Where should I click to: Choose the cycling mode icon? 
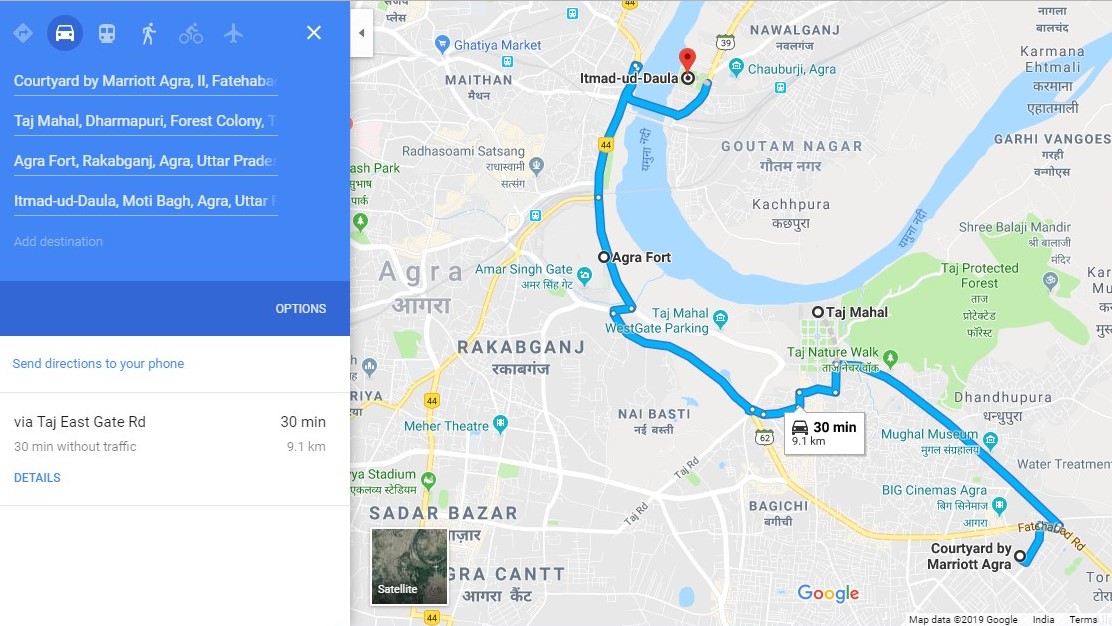[x=191, y=33]
